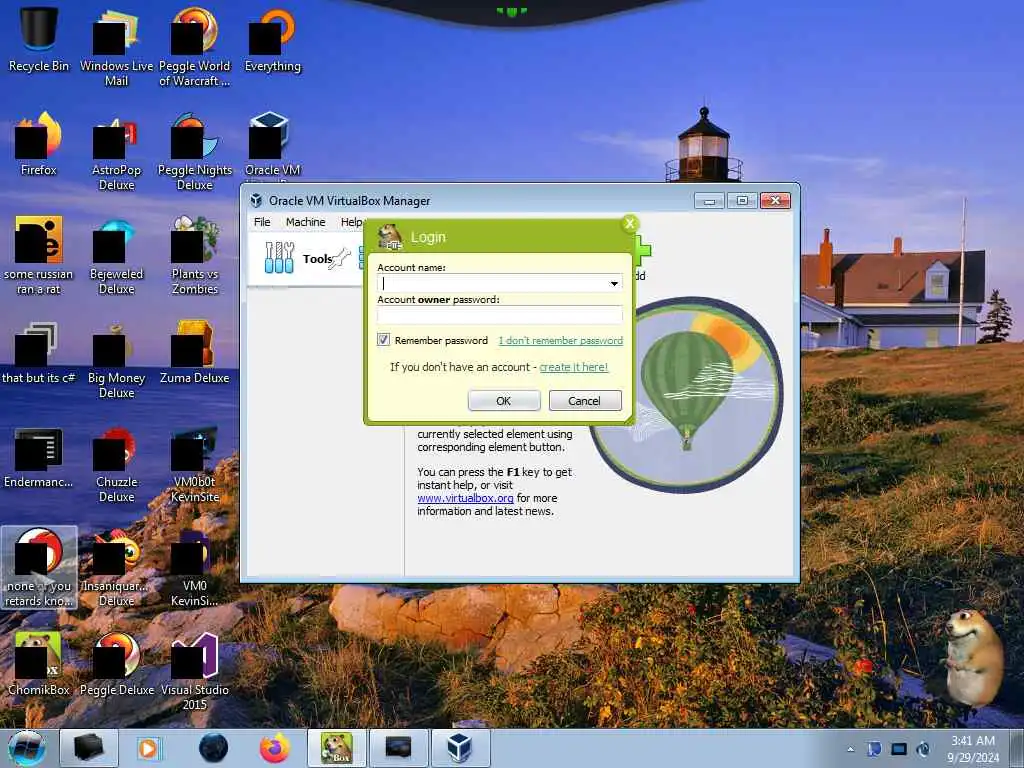Screen dimensions: 1024x768
Task: Launch Chuzzle Deluxe shortcut
Action: pyautogui.click(x=116, y=464)
